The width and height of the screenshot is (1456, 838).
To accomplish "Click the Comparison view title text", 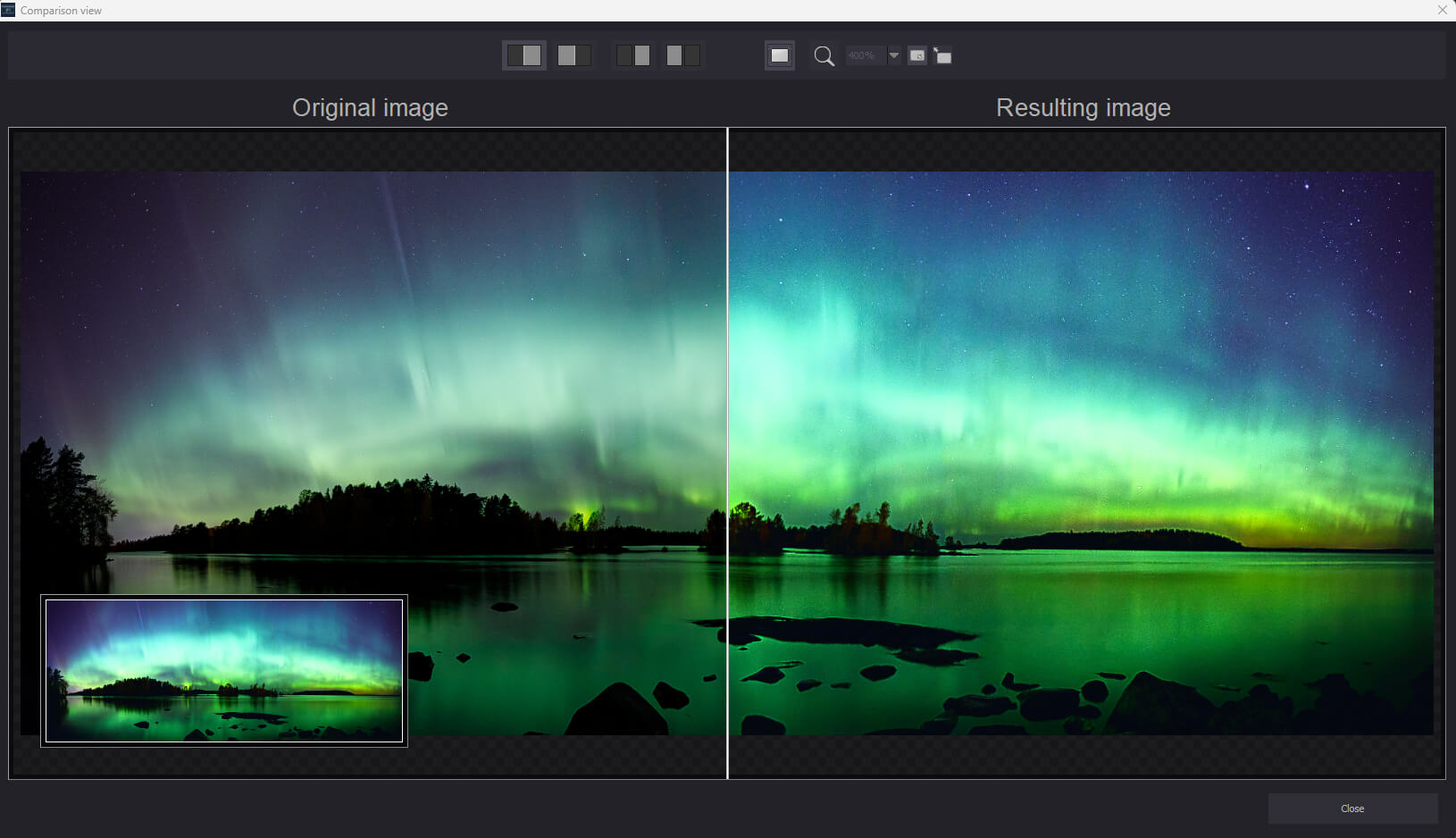I will pos(61,11).
